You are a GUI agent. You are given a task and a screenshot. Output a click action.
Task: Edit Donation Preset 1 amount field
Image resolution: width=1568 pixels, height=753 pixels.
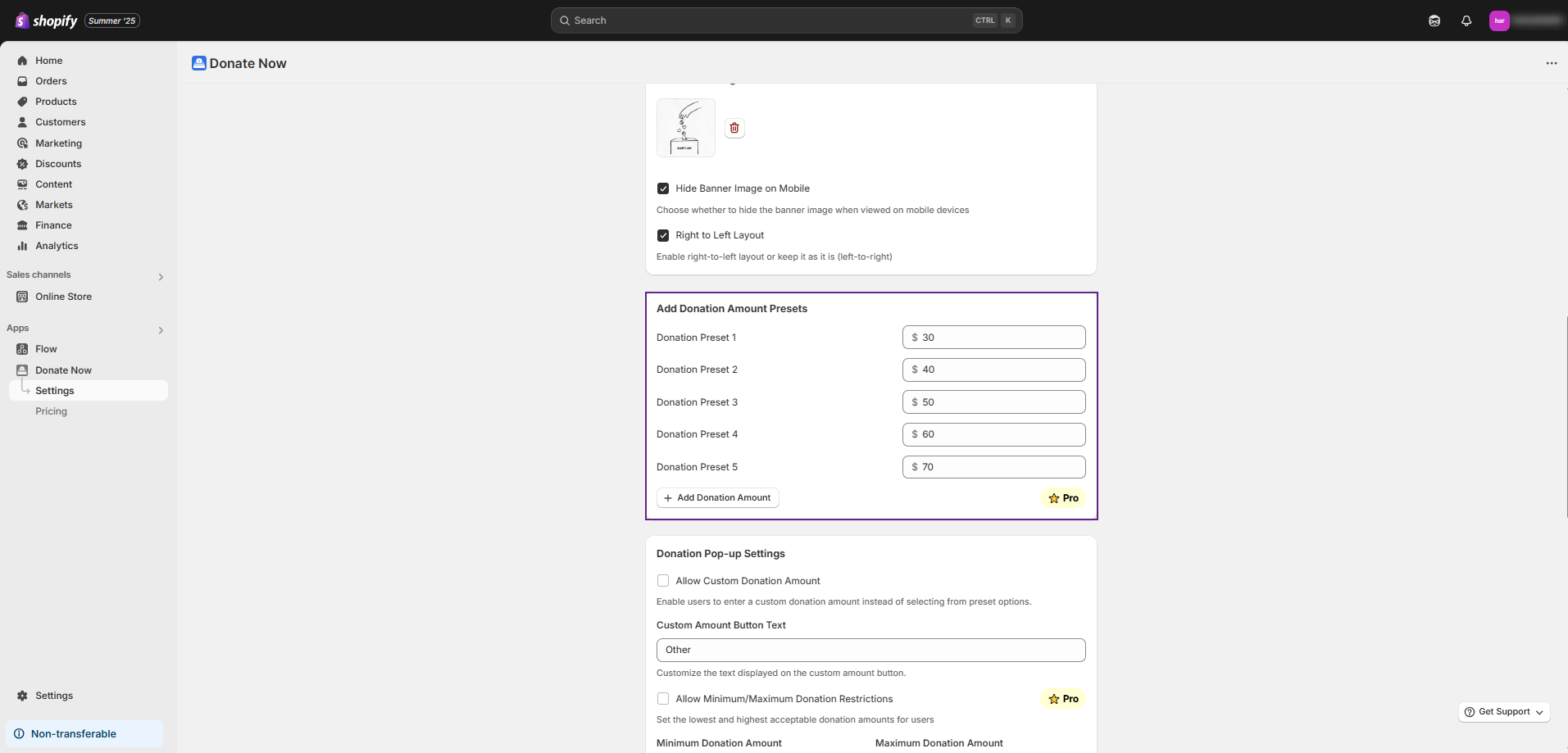[994, 338]
